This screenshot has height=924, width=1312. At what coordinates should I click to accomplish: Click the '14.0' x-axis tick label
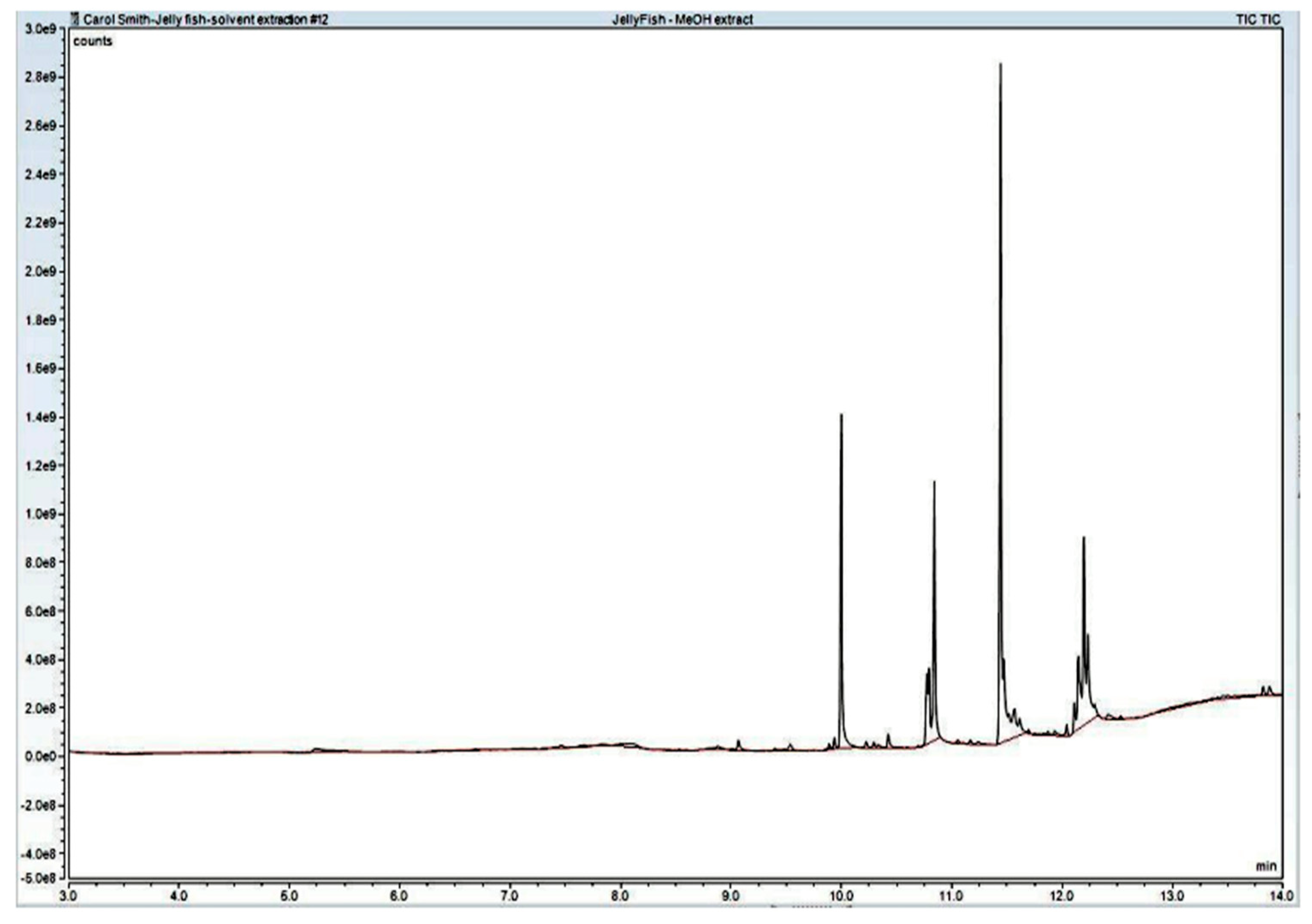(1282, 897)
